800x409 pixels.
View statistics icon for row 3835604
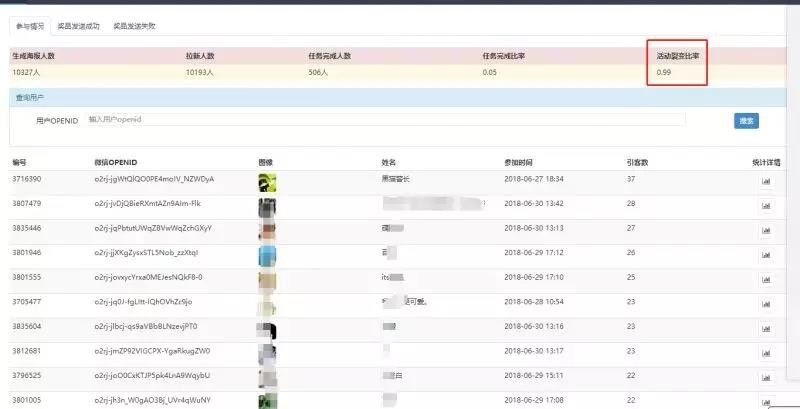point(765,329)
